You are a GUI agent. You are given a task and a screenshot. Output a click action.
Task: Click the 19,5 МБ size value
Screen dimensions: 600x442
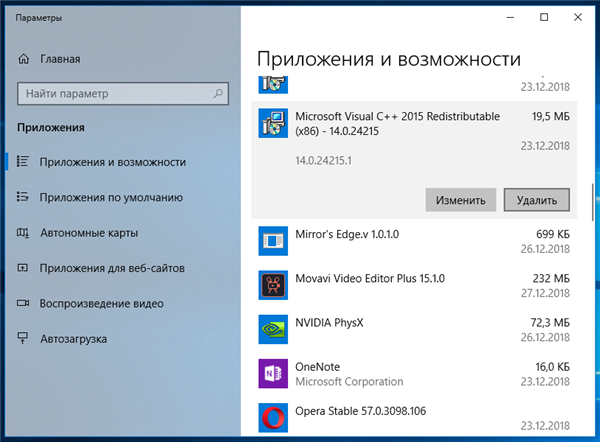tap(551, 116)
